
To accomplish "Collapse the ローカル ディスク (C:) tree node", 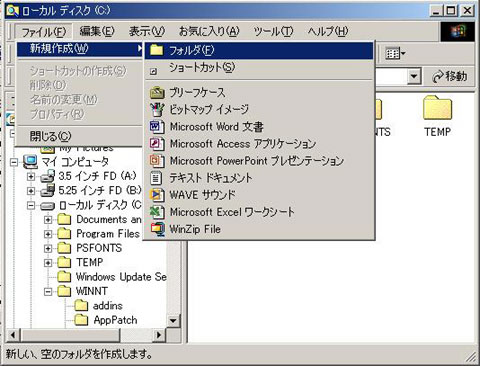I will coord(31,206).
